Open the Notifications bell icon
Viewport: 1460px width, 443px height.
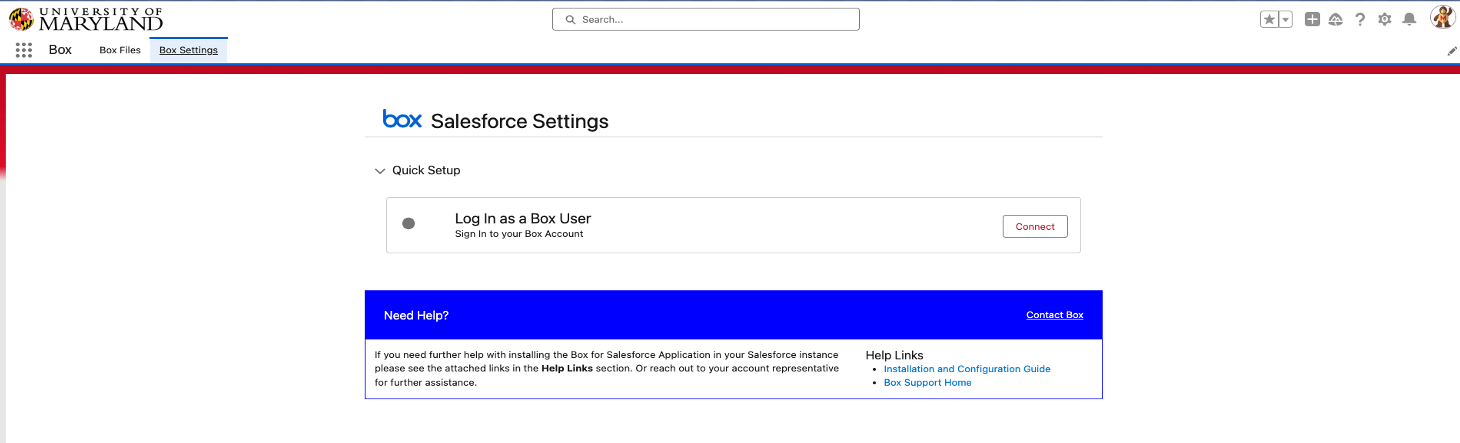pyautogui.click(x=1409, y=19)
